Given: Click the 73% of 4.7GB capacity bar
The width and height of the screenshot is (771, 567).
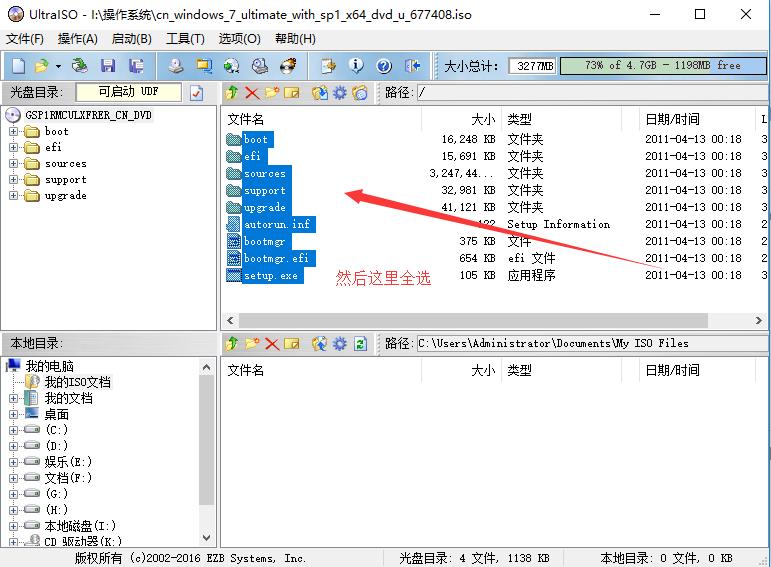Looking at the screenshot, I should pyautogui.click(x=663, y=65).
